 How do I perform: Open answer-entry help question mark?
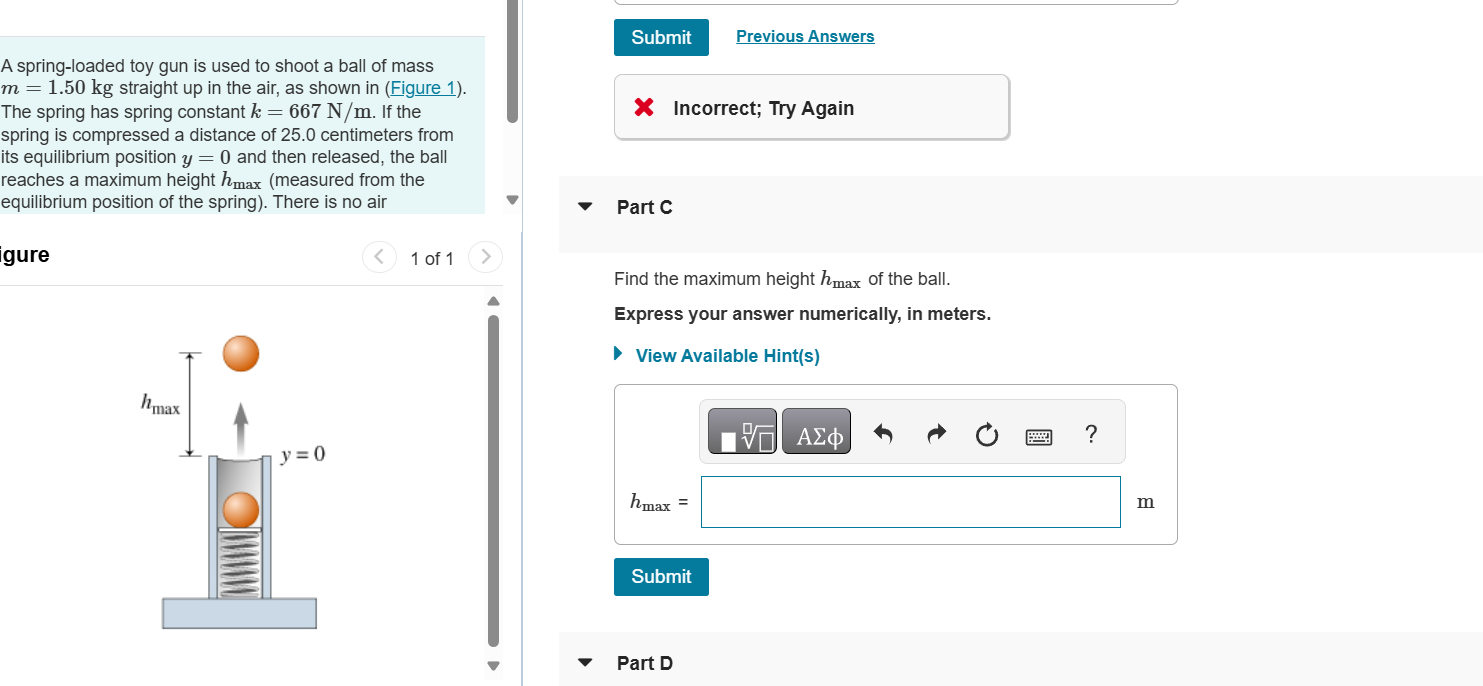[x=1091, y=434]
